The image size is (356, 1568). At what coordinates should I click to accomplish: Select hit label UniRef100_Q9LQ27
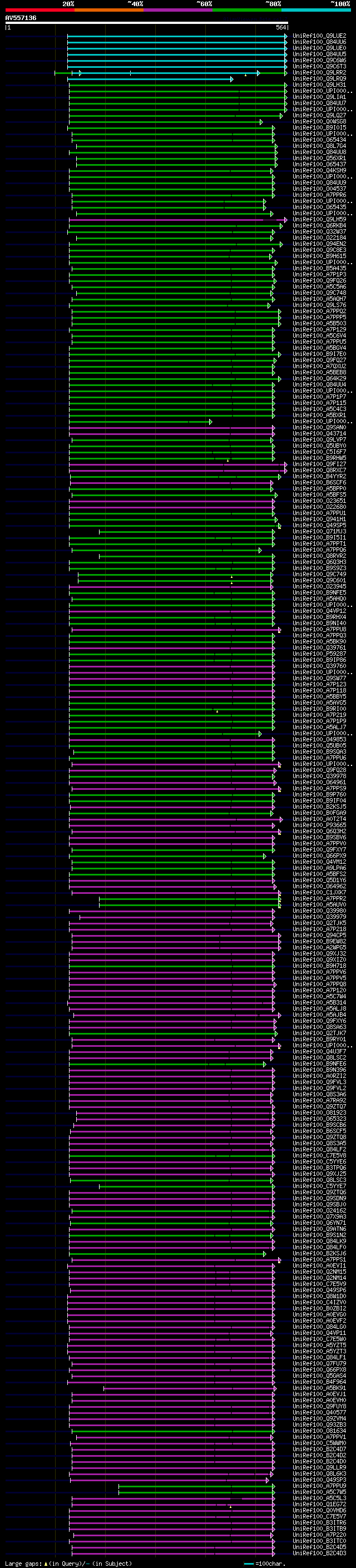(x=319, y=116)
